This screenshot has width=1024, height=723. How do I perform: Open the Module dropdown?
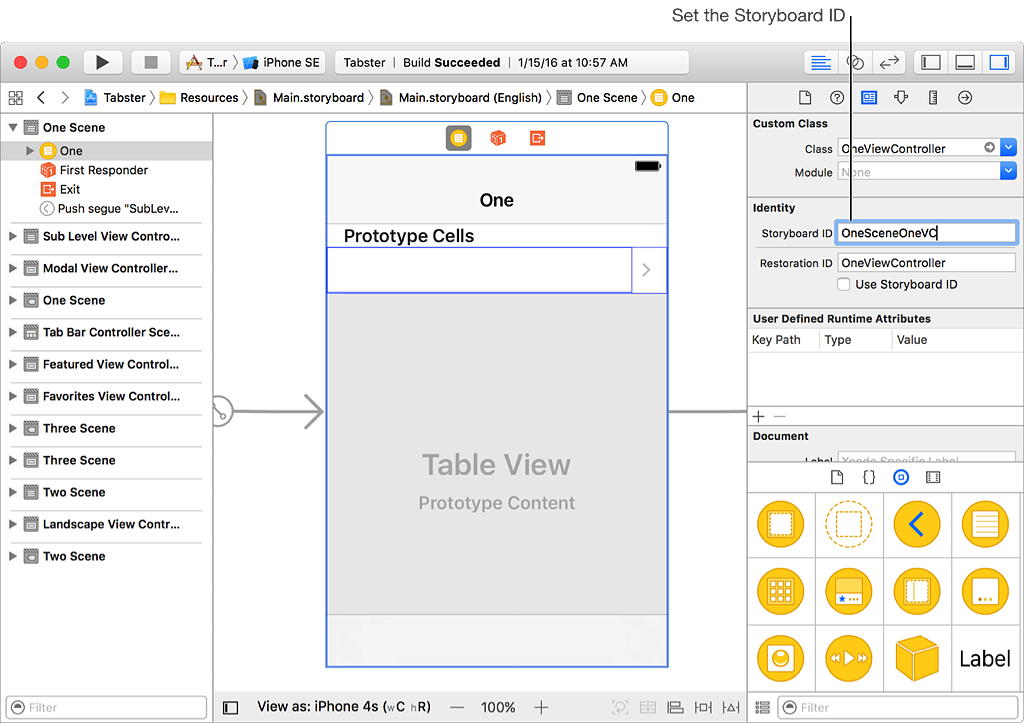(1008, 172)
